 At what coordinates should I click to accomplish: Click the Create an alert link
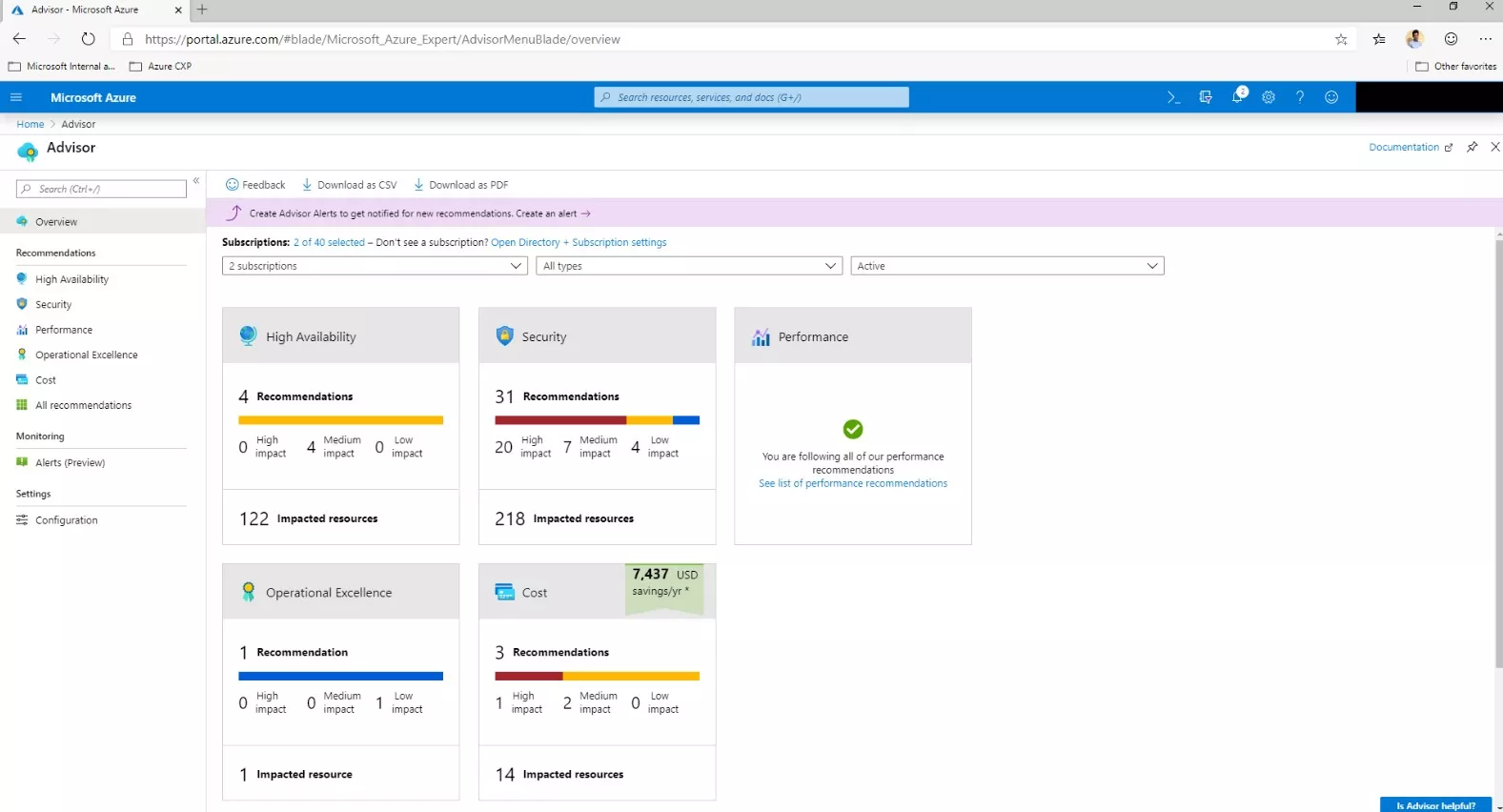(553, 213)
